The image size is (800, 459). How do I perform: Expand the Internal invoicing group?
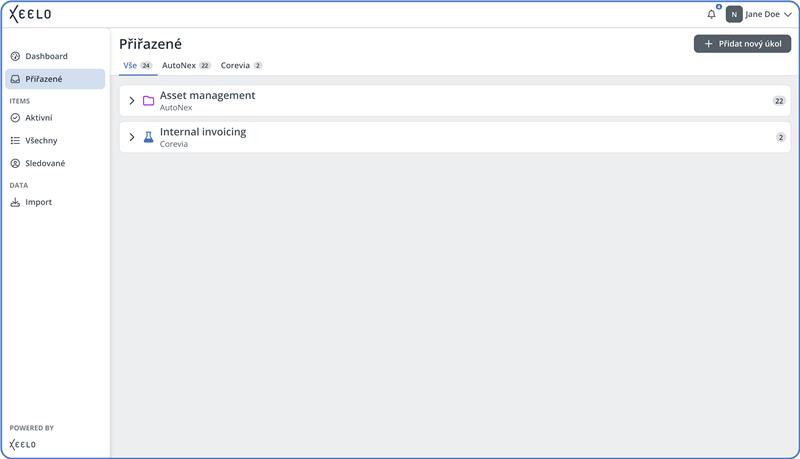tap(132, 137)
